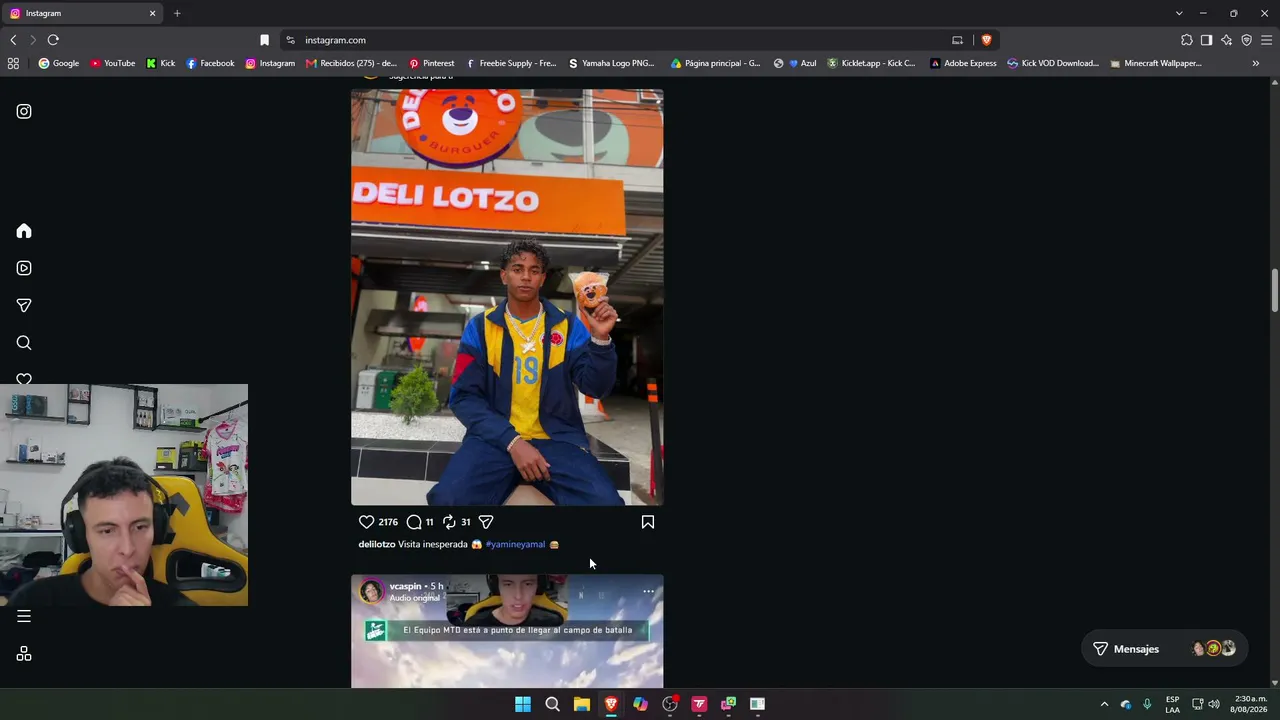The image size is (1280, 720).
Task: Open the Audio original link
Action: click(x=414, y=598)
